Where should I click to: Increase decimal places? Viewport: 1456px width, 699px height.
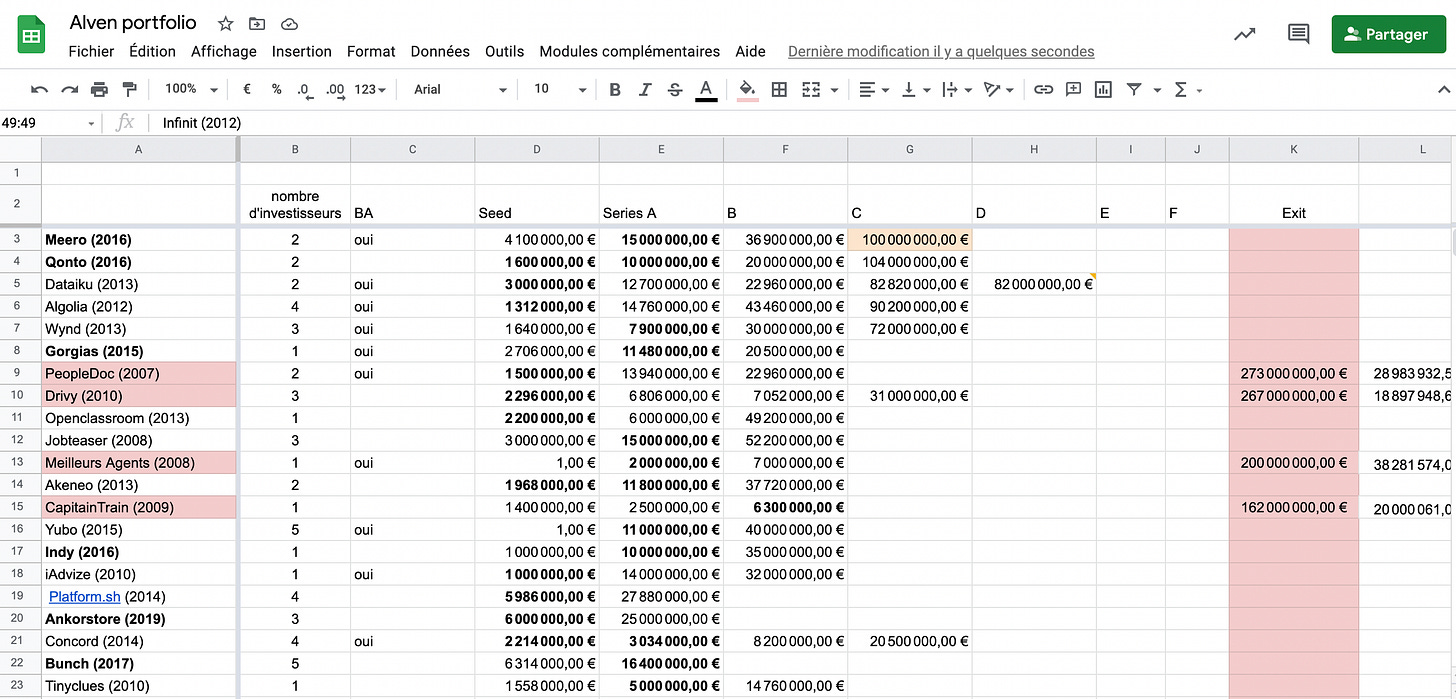(x=335, y=89)
